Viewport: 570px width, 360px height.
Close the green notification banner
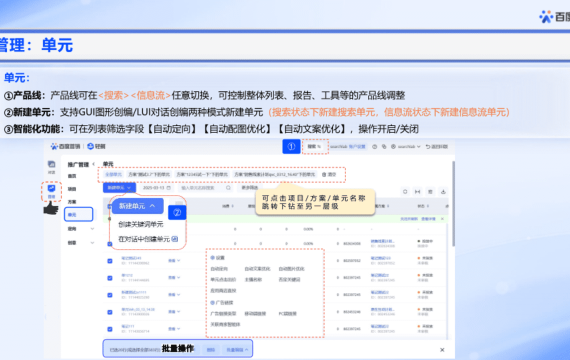[442, 219]
